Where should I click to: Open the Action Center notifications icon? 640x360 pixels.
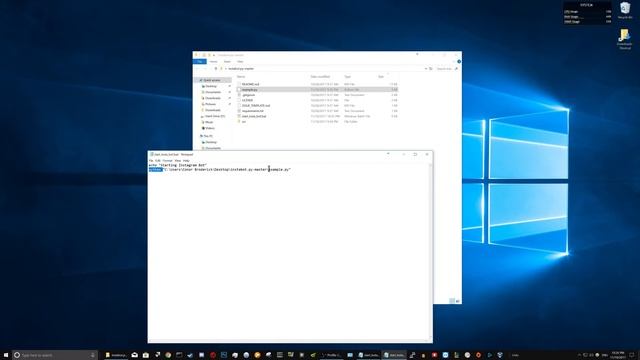tap(632, 355)
